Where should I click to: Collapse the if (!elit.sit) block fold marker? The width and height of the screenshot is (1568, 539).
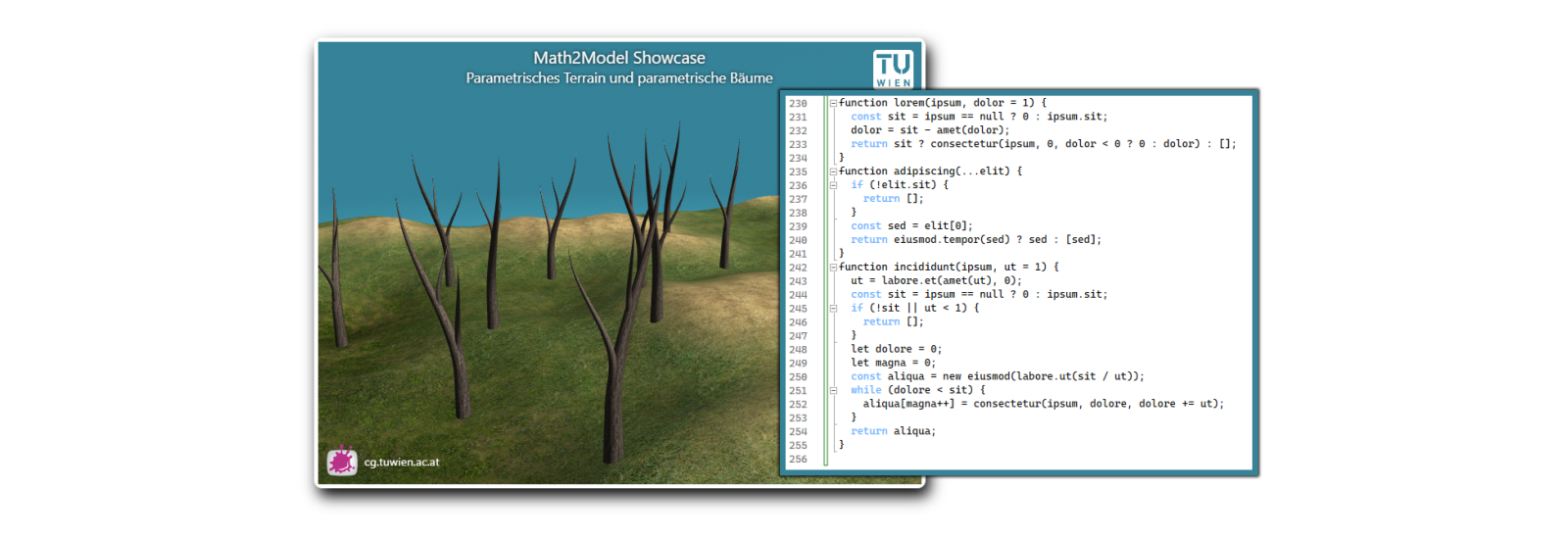coord(833,185)
